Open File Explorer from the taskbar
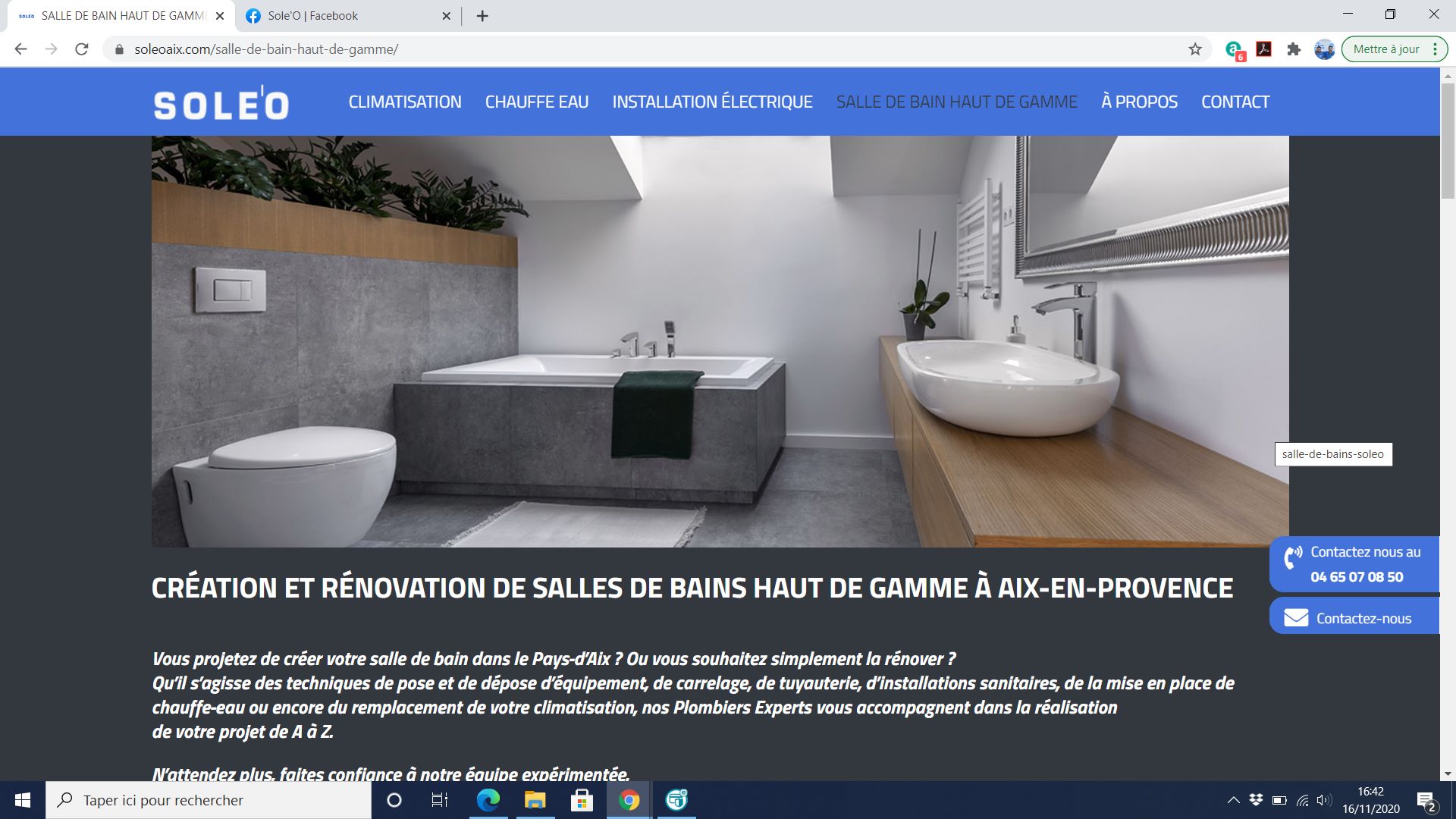 click(x=535, y=800)
